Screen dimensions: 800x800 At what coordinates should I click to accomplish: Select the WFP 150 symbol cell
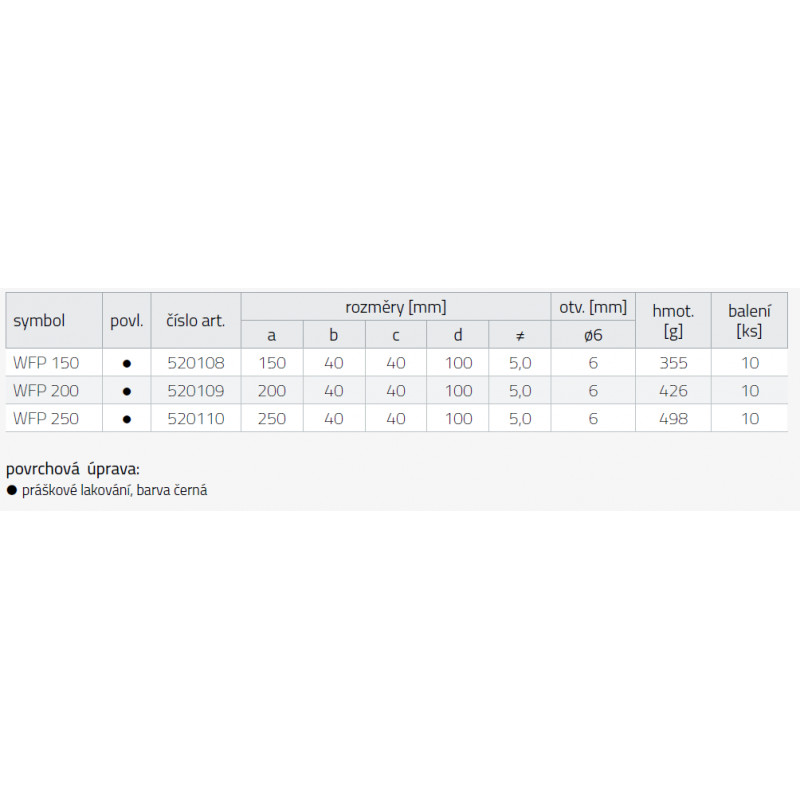click(x=46, y=363)
